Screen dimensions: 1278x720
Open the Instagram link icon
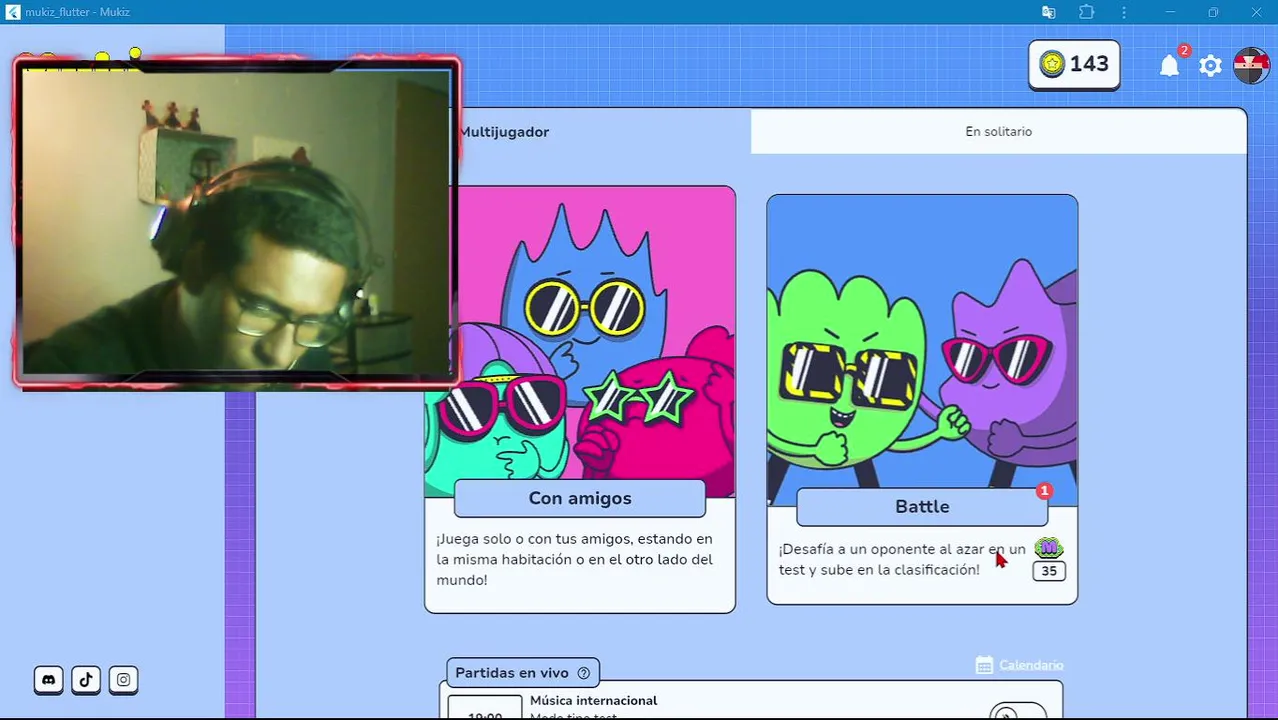point(123,680)
